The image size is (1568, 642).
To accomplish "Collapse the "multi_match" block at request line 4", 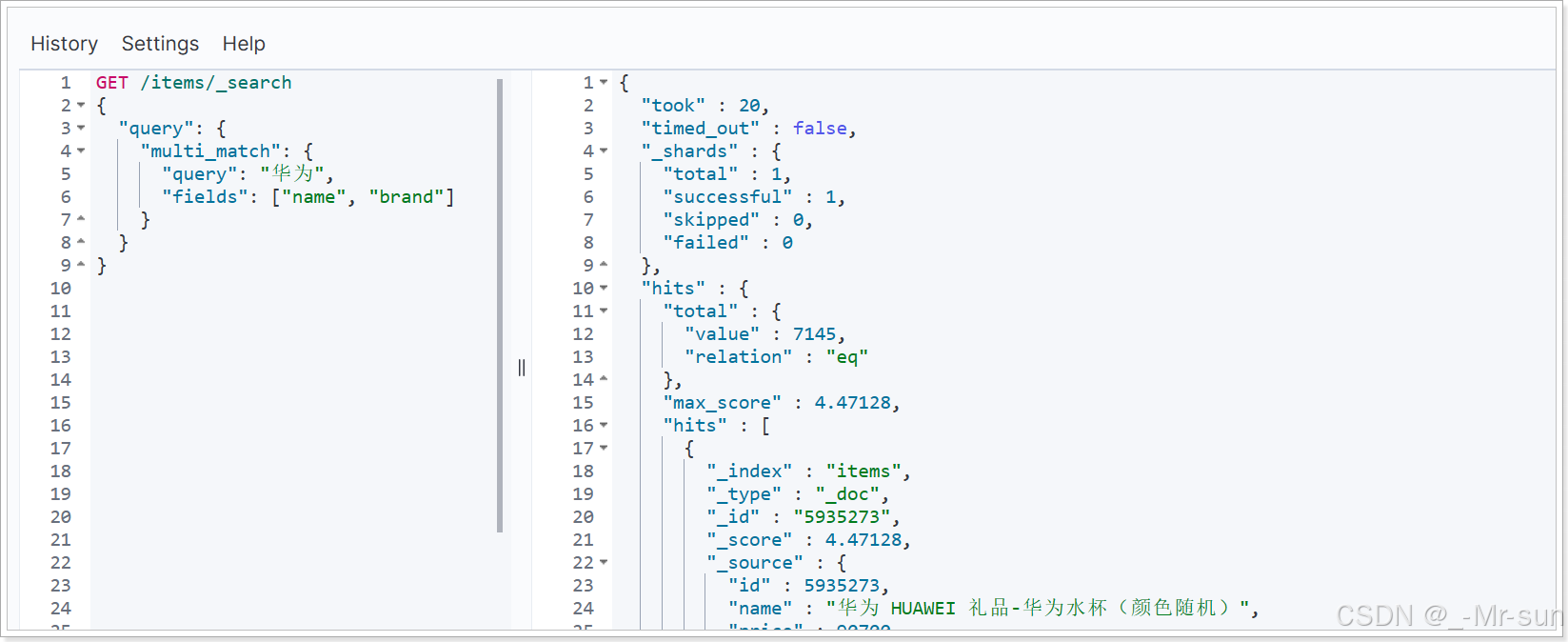I will [x=81, y=151].
